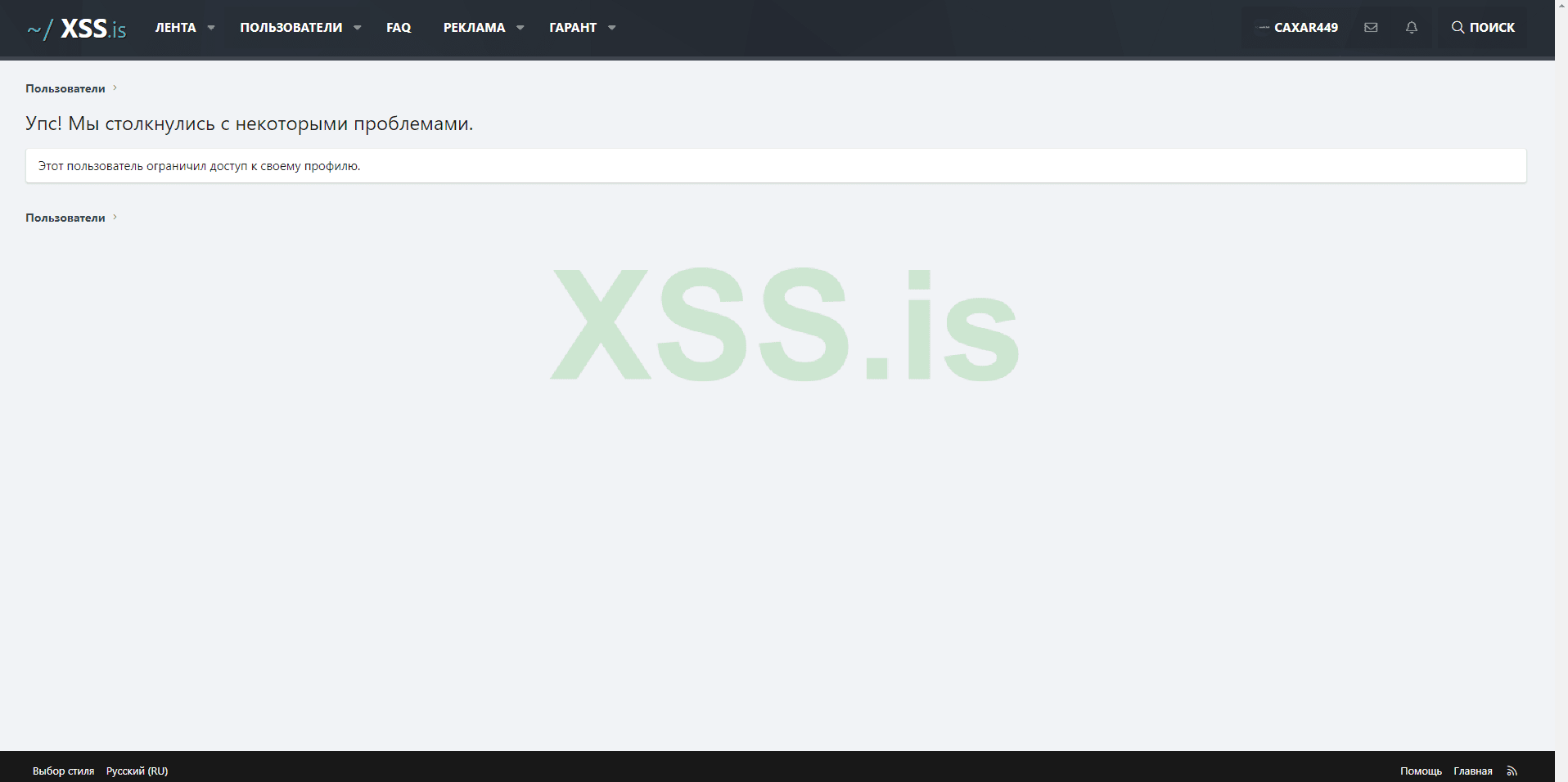This screenshot has height=782, width=1568.
Task: Open the Выбор стиля style chooser
Action: 63,771
